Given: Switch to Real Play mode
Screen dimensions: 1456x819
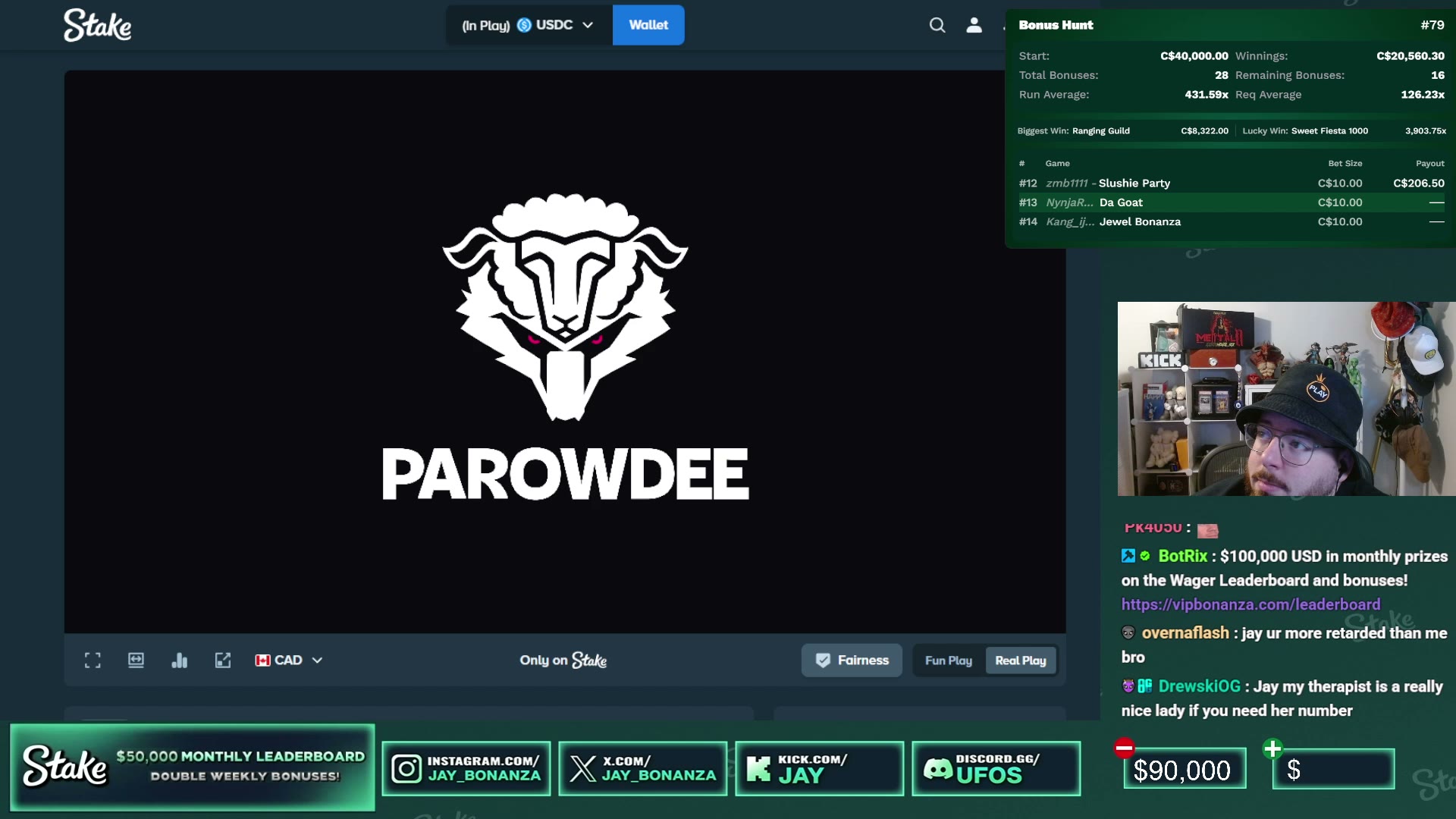Looking at the screenshot, I should [1020, 661].
